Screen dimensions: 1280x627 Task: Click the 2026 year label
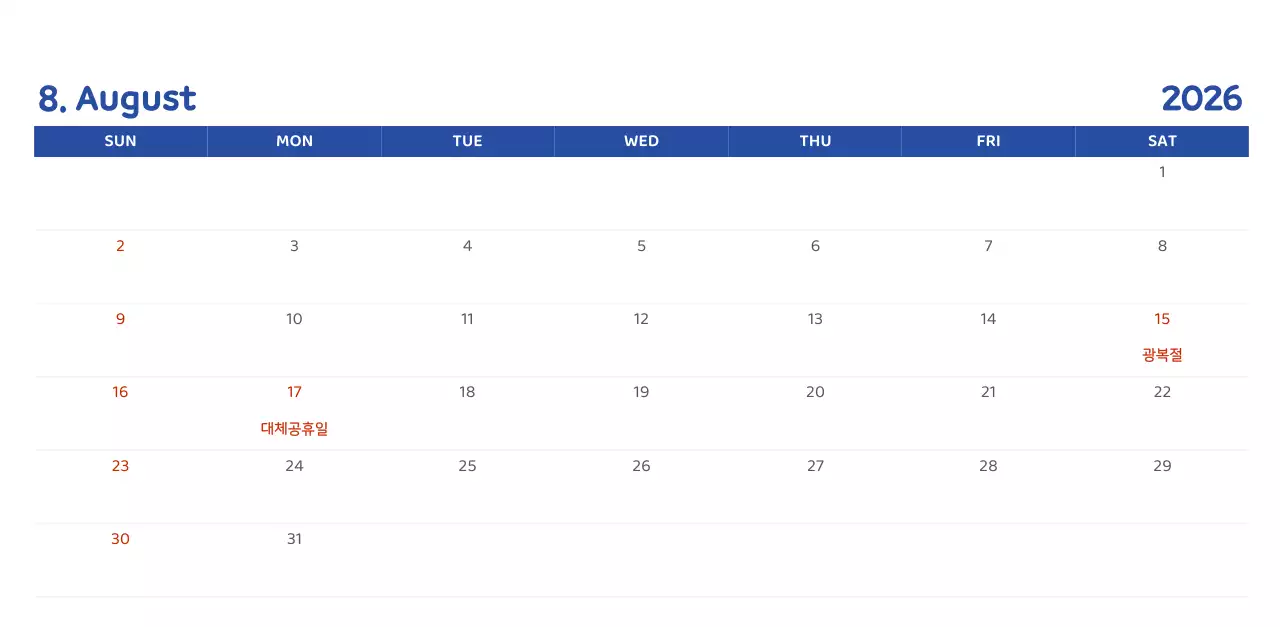tap(1201, 99)
